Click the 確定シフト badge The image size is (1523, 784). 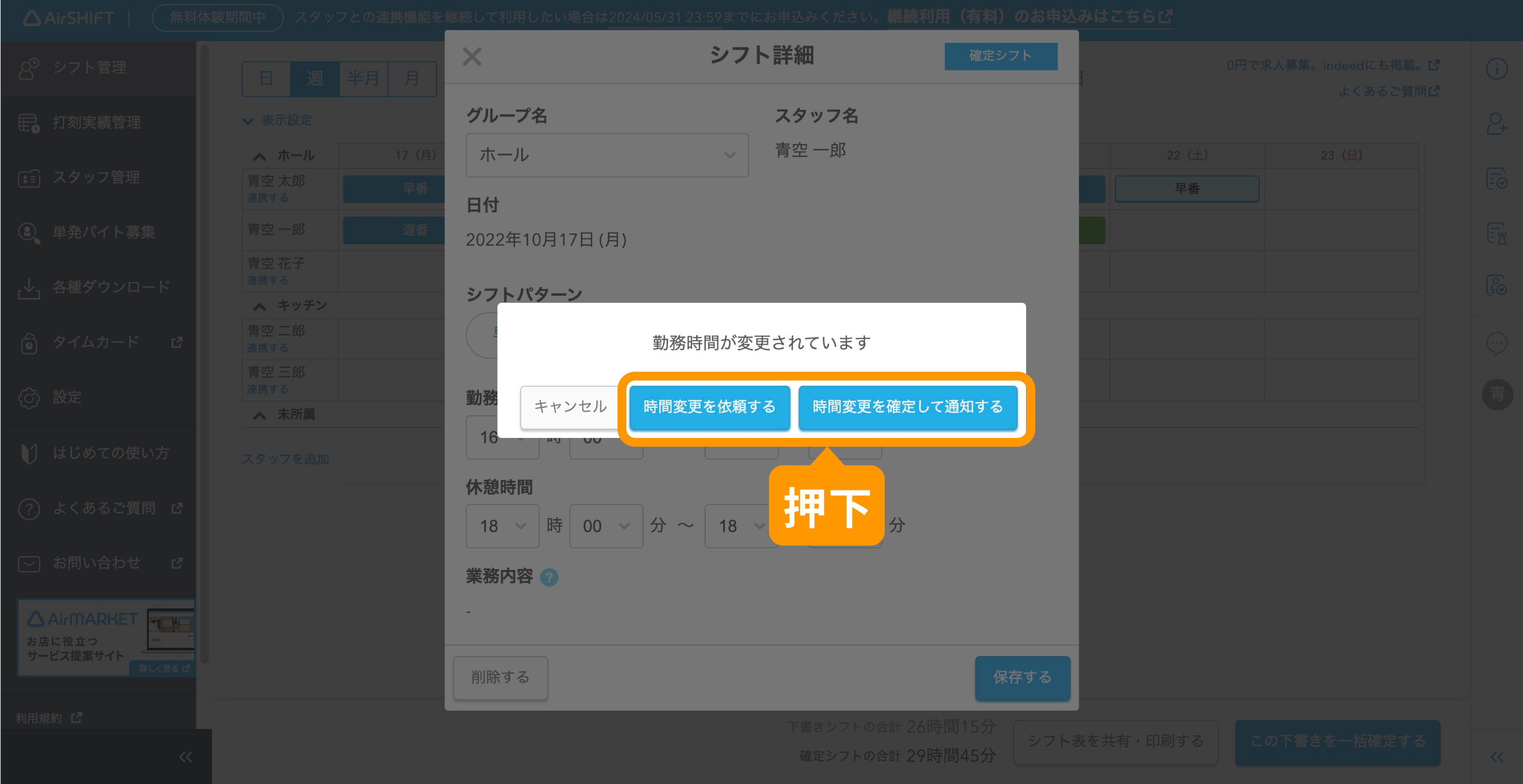tap(1000, 56)
